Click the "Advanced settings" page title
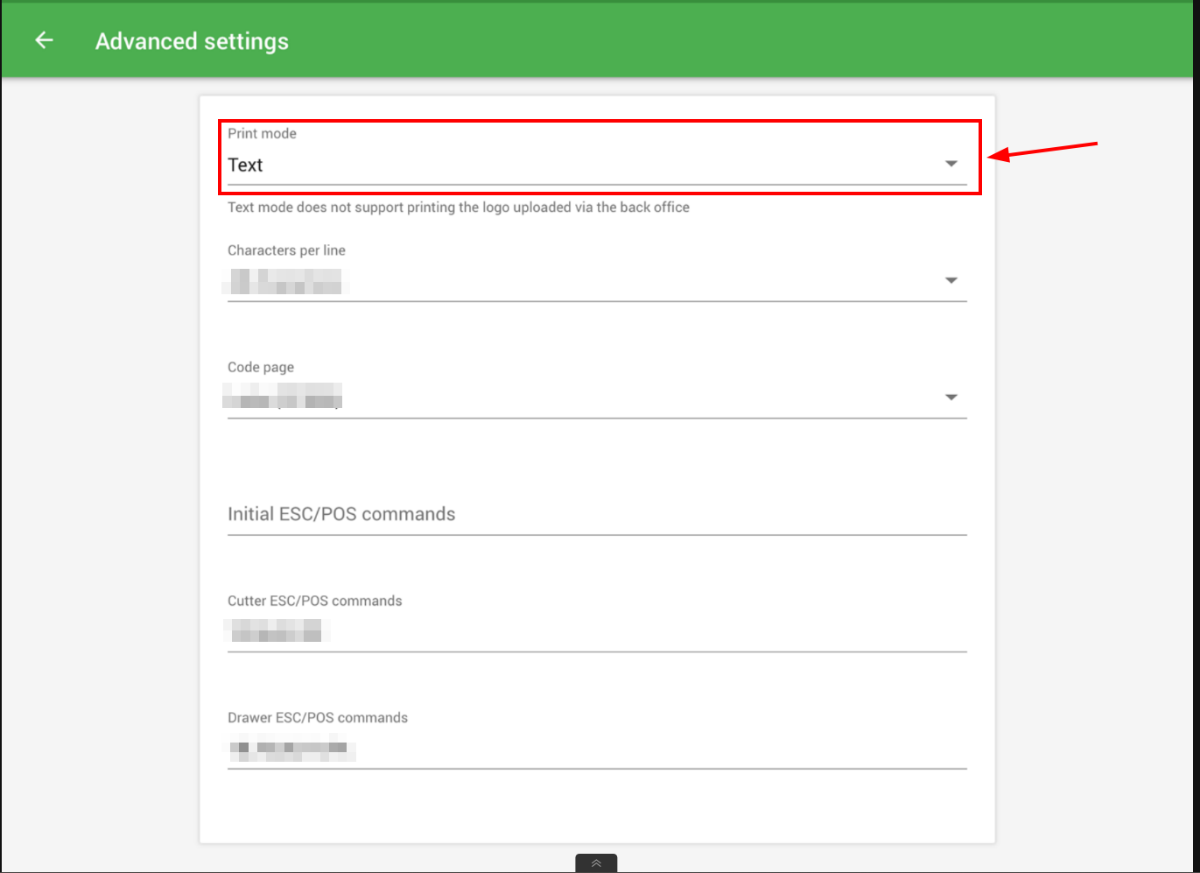 coord(192,42)
